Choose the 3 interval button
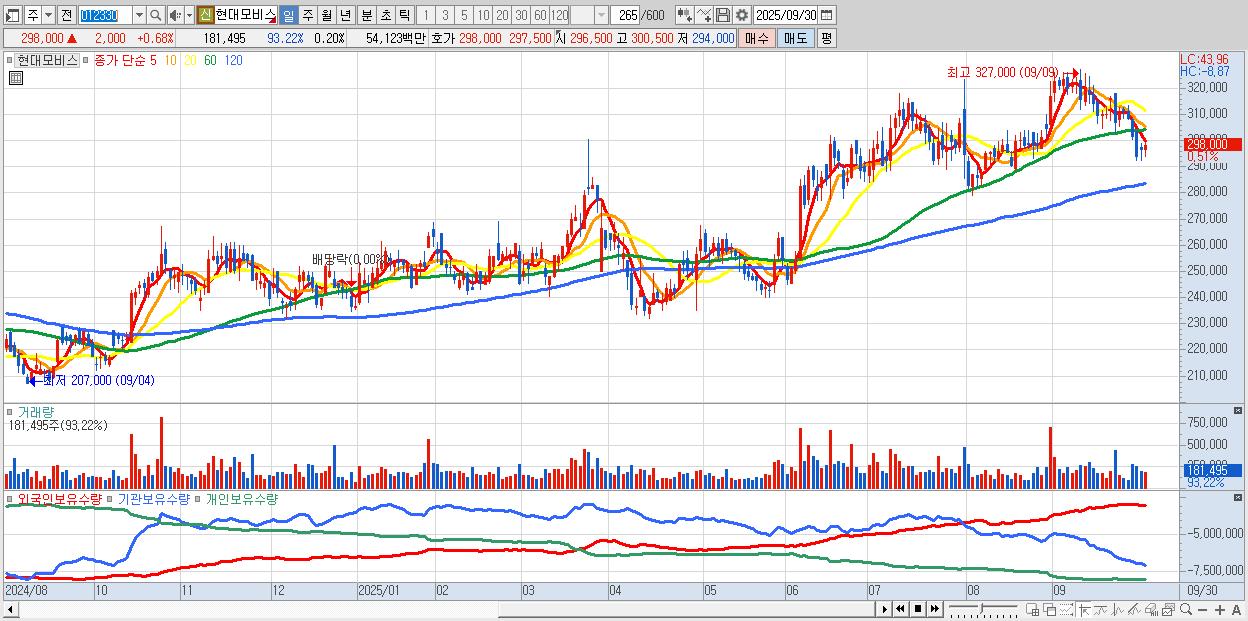The height and width of the screenshot is (621, 1248). coord(445,15)
